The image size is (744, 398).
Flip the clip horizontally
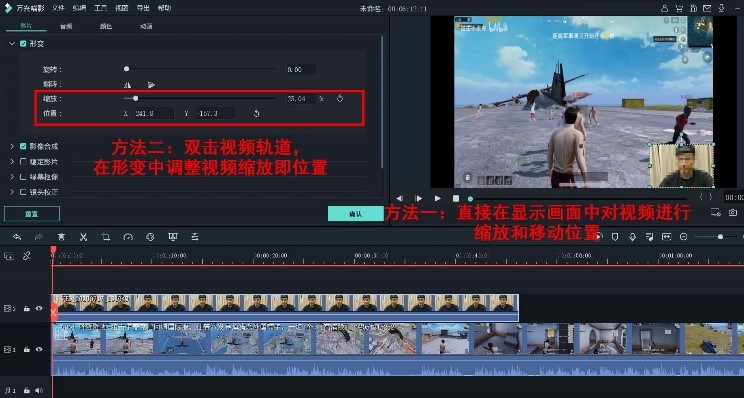click(127, 85)
